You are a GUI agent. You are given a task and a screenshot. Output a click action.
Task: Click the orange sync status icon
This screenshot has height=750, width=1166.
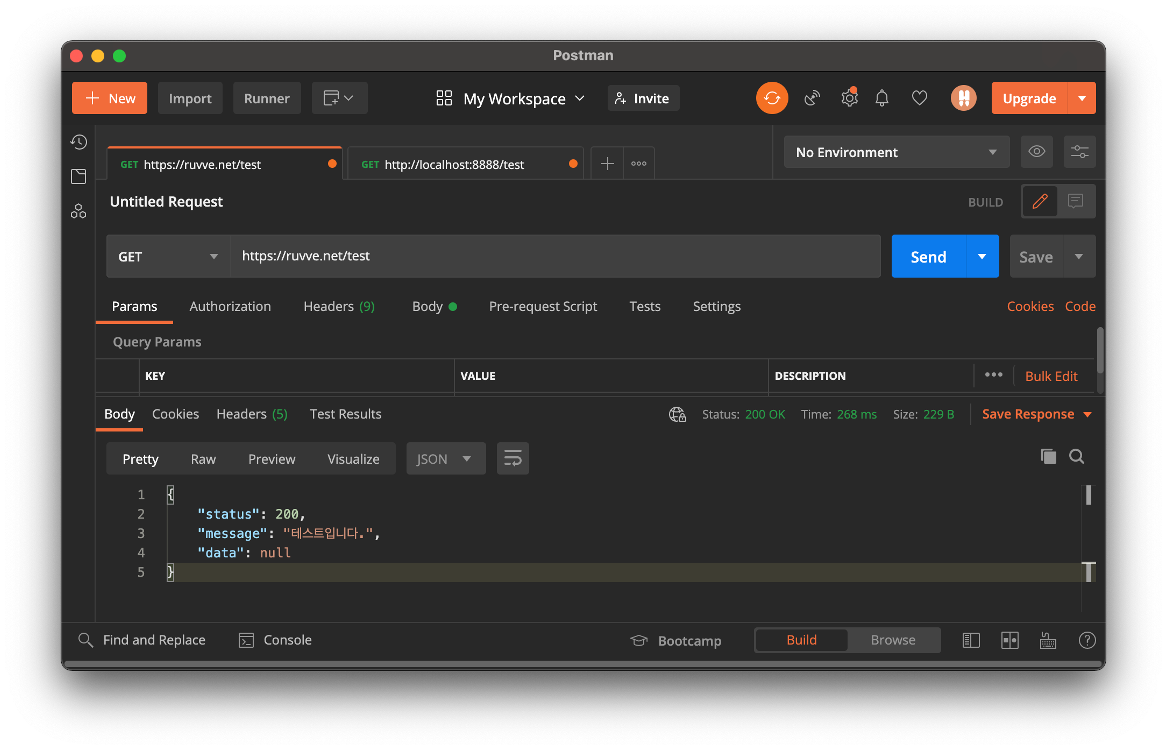pos(772,98)
